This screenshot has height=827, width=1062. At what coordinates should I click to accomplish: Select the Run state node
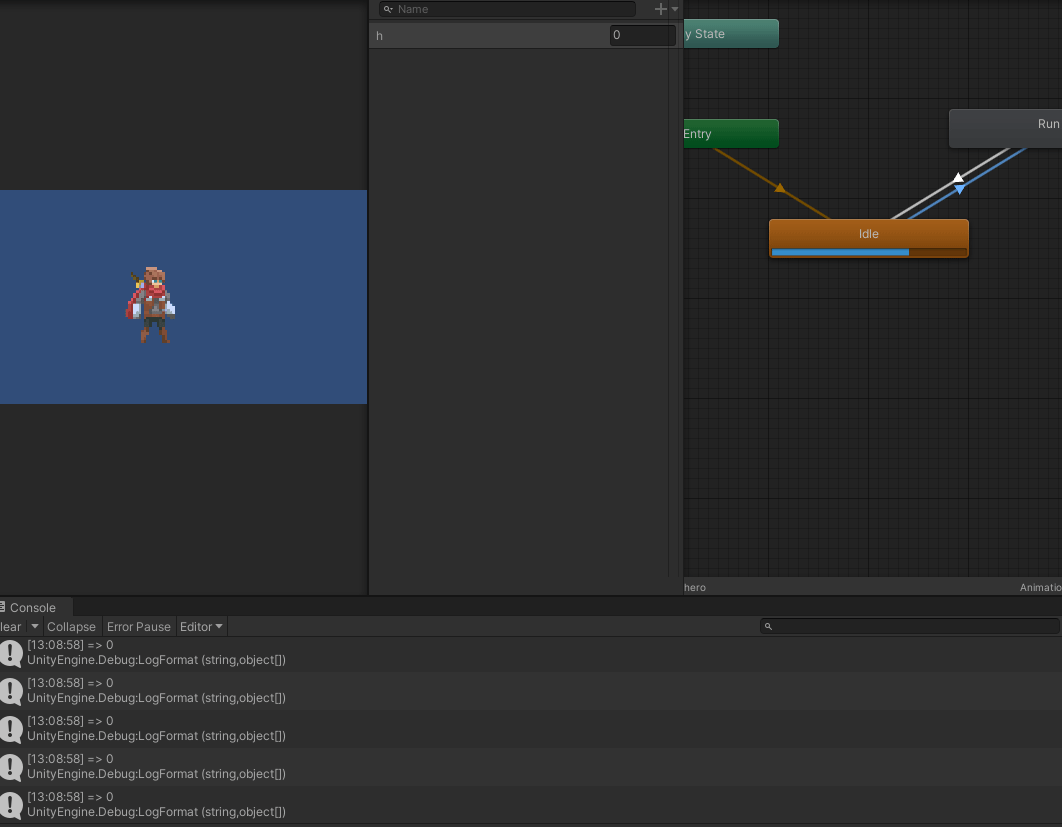(x=1006, y=128)
